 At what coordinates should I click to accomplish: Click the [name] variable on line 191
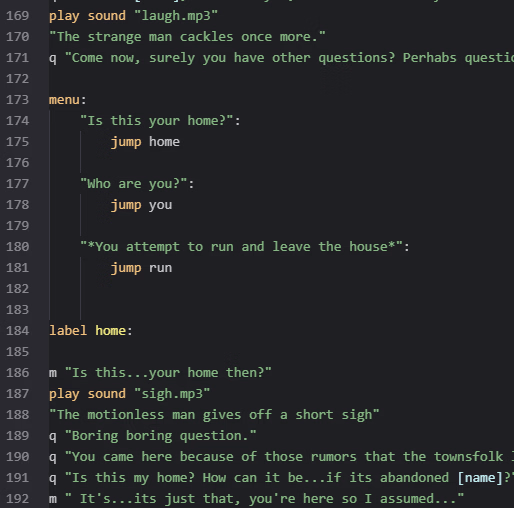click(480, 478)
